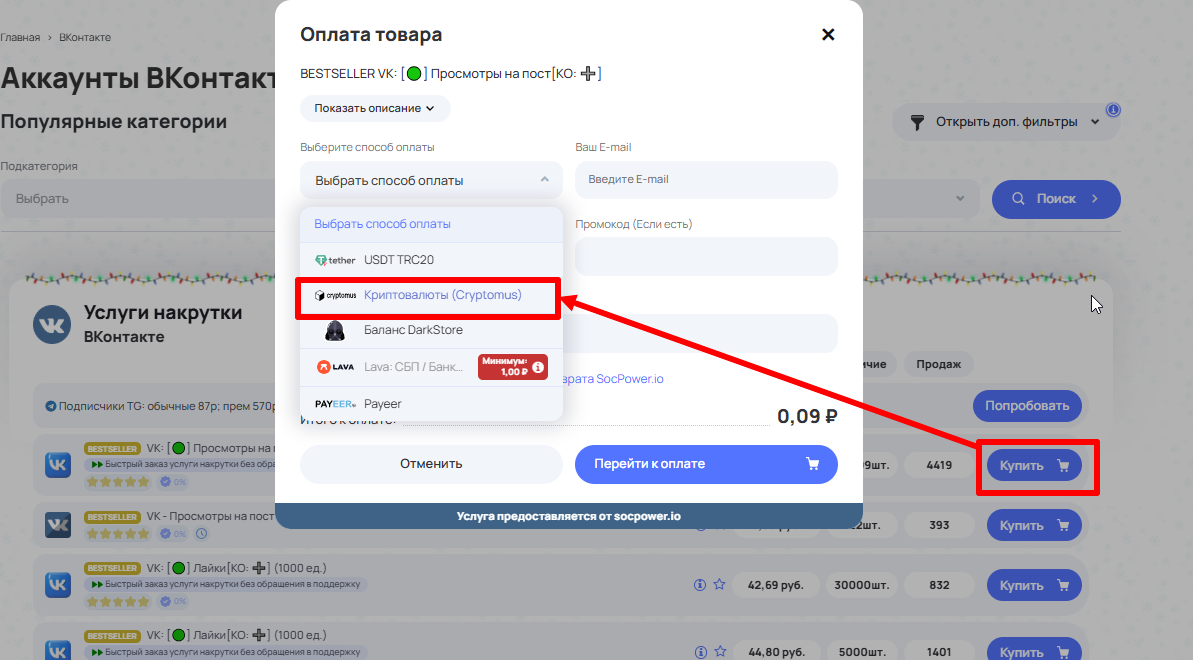This screenshot has width=1193, height=660.
Task: Click the 0% badge in Лайки 42,69 row
Action: coord(173,601)
